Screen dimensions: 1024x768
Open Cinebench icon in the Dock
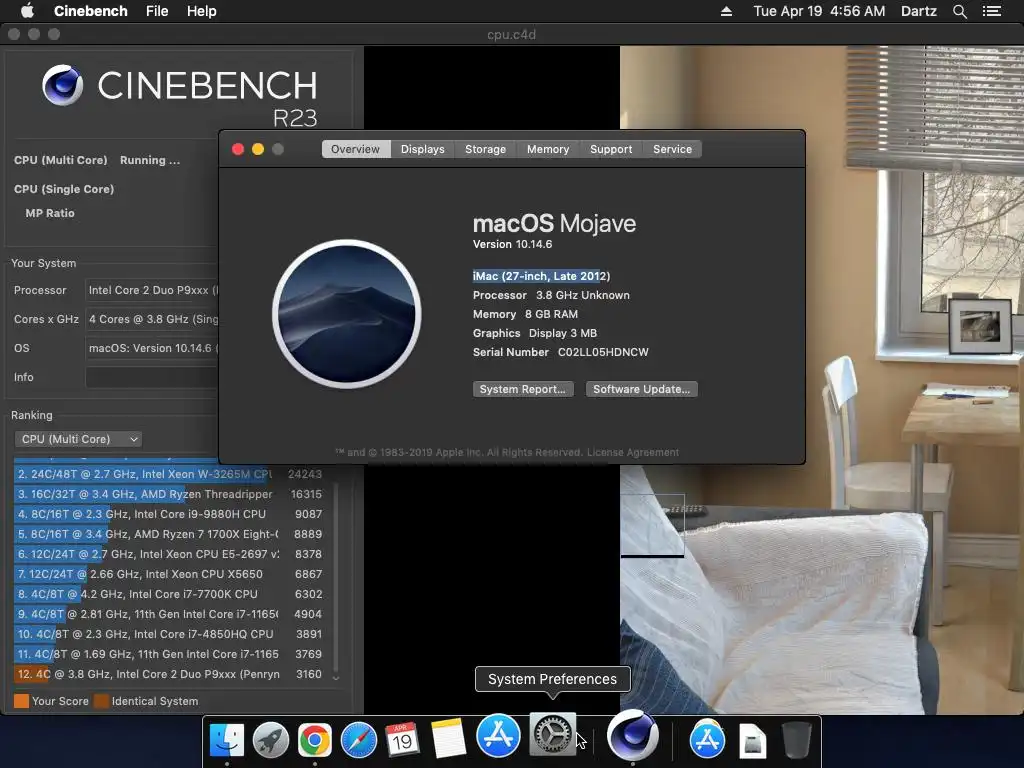632,734
